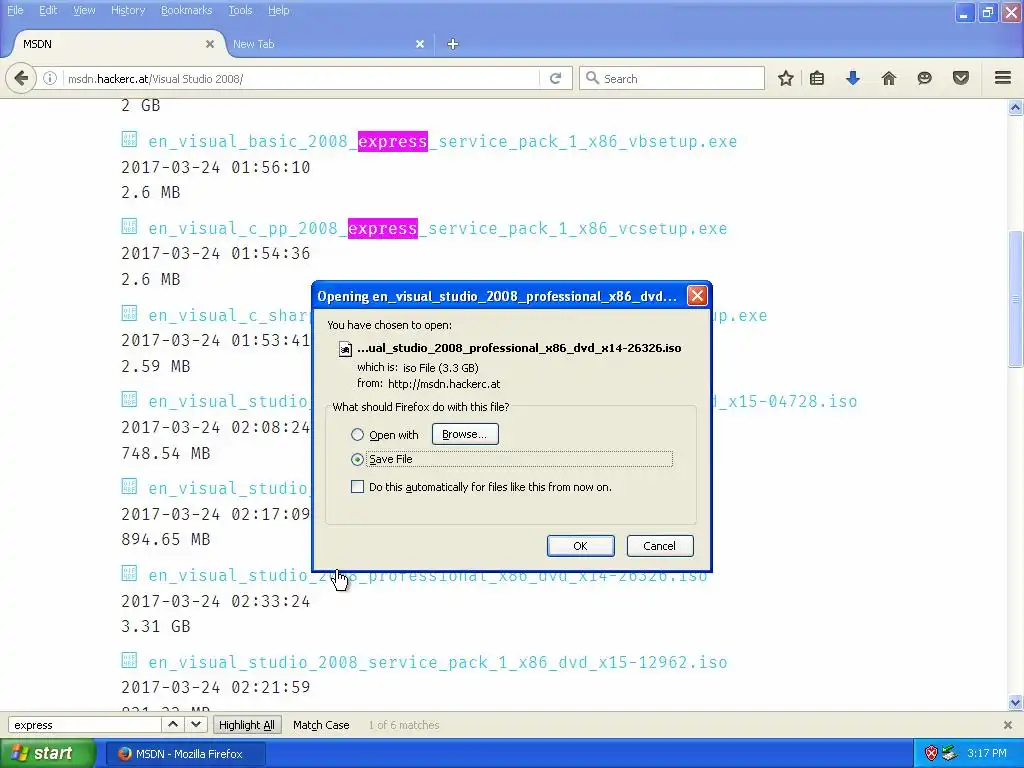Find next match arrow

click(196, 724)
